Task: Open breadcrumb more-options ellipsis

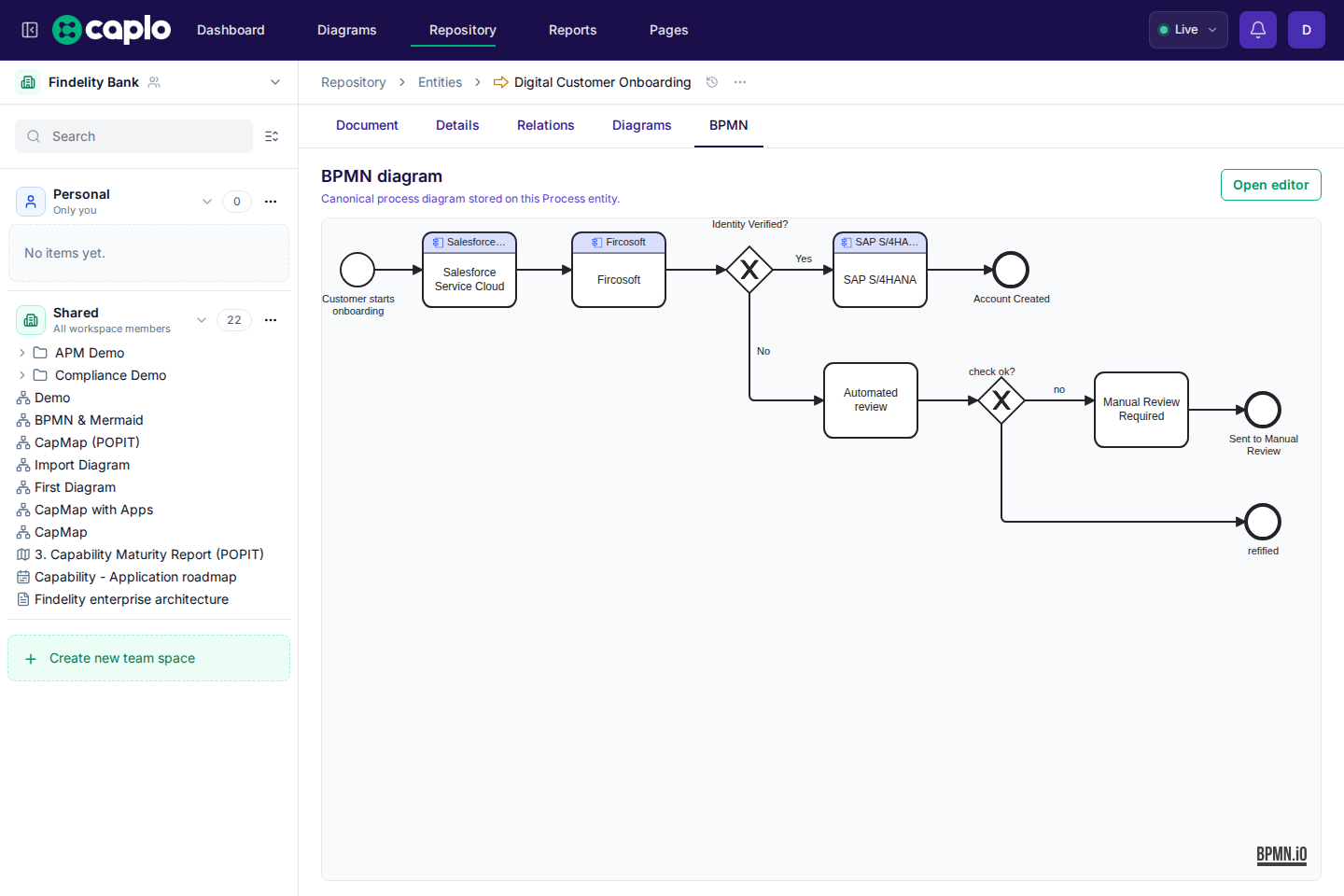Action: pos(740,82)
